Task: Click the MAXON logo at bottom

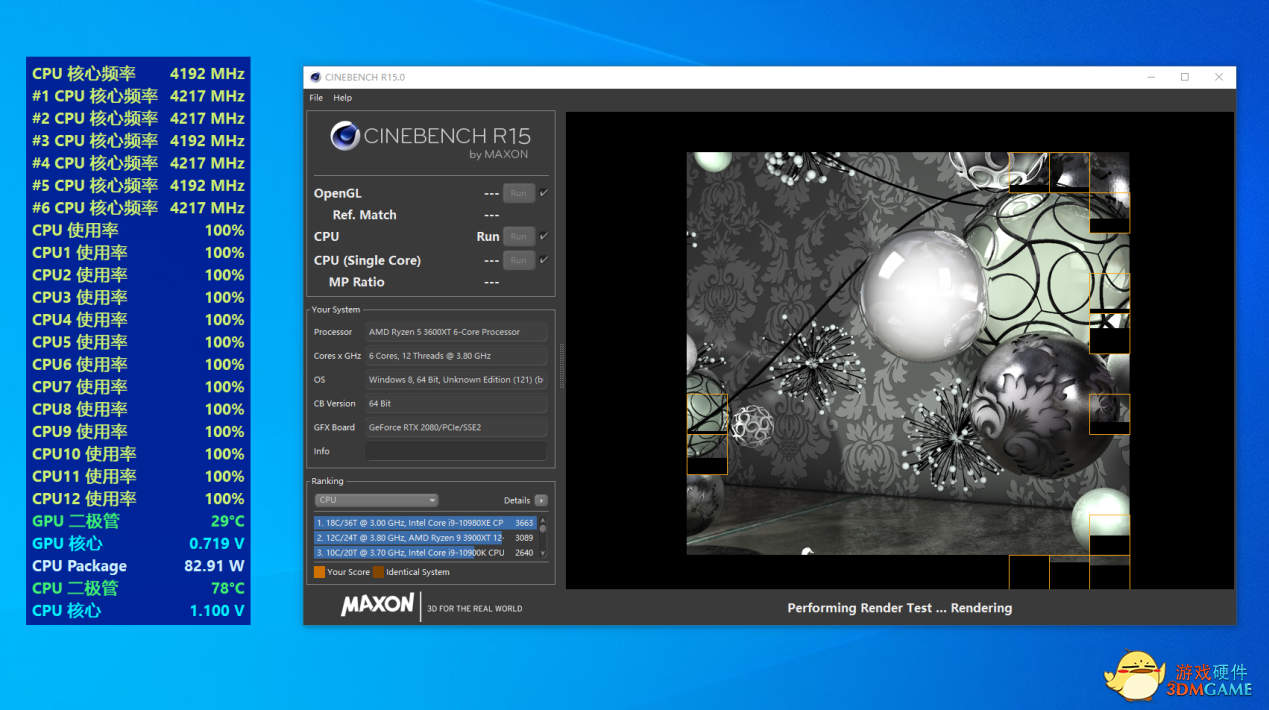Action: 377,605
